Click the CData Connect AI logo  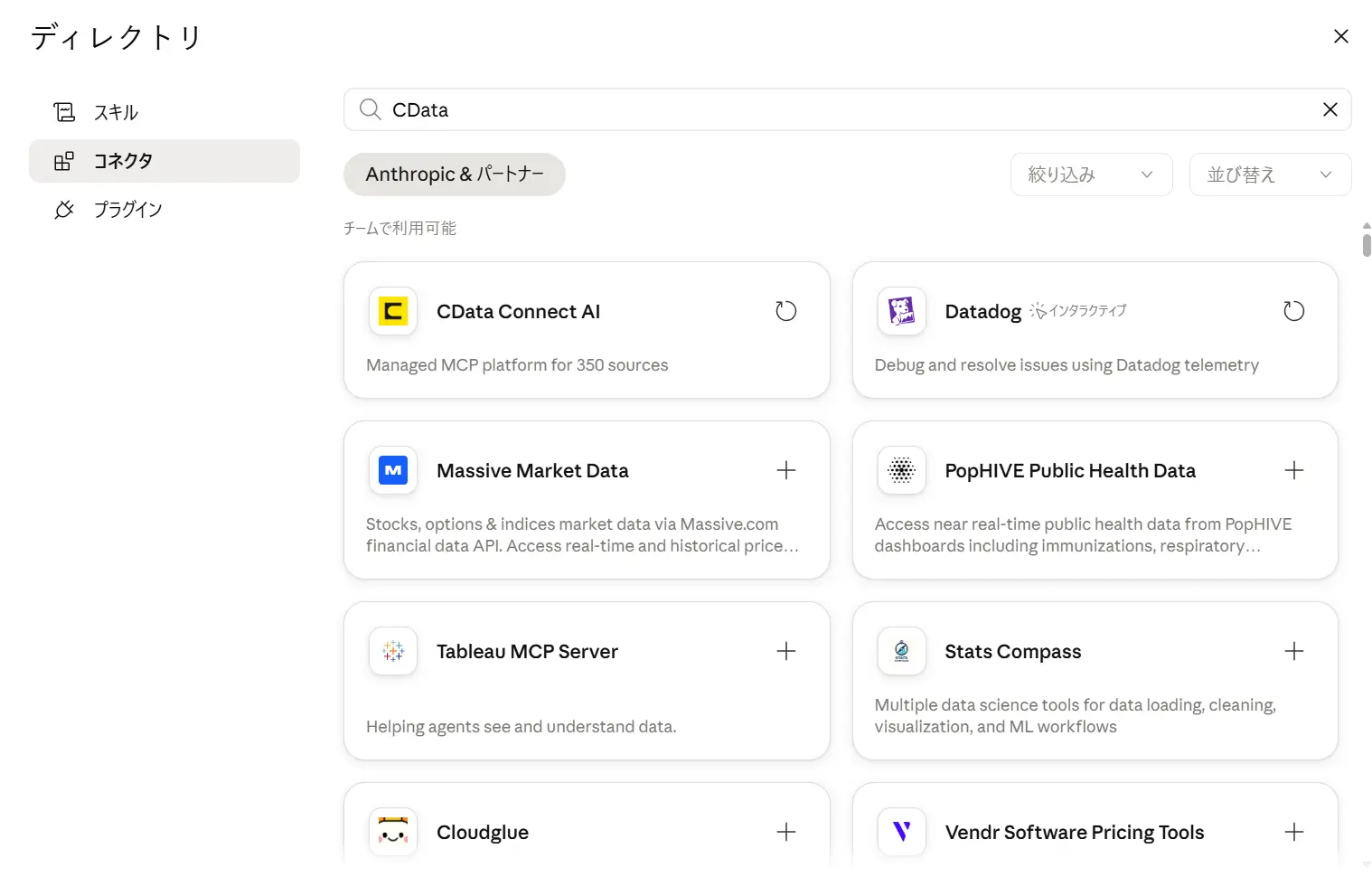[393, 311]
